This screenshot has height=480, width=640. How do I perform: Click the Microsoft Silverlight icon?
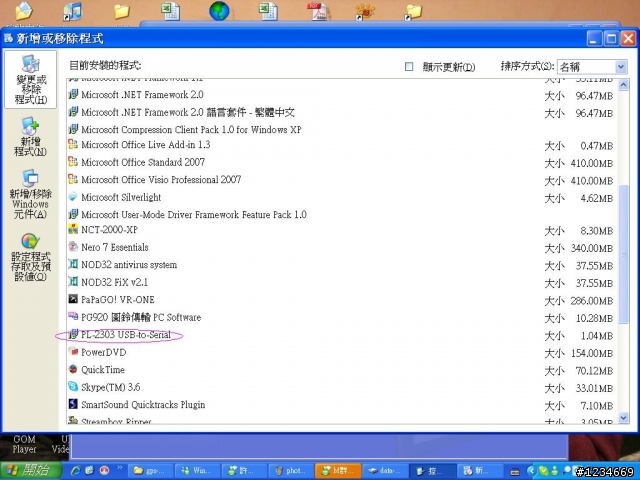73,197
